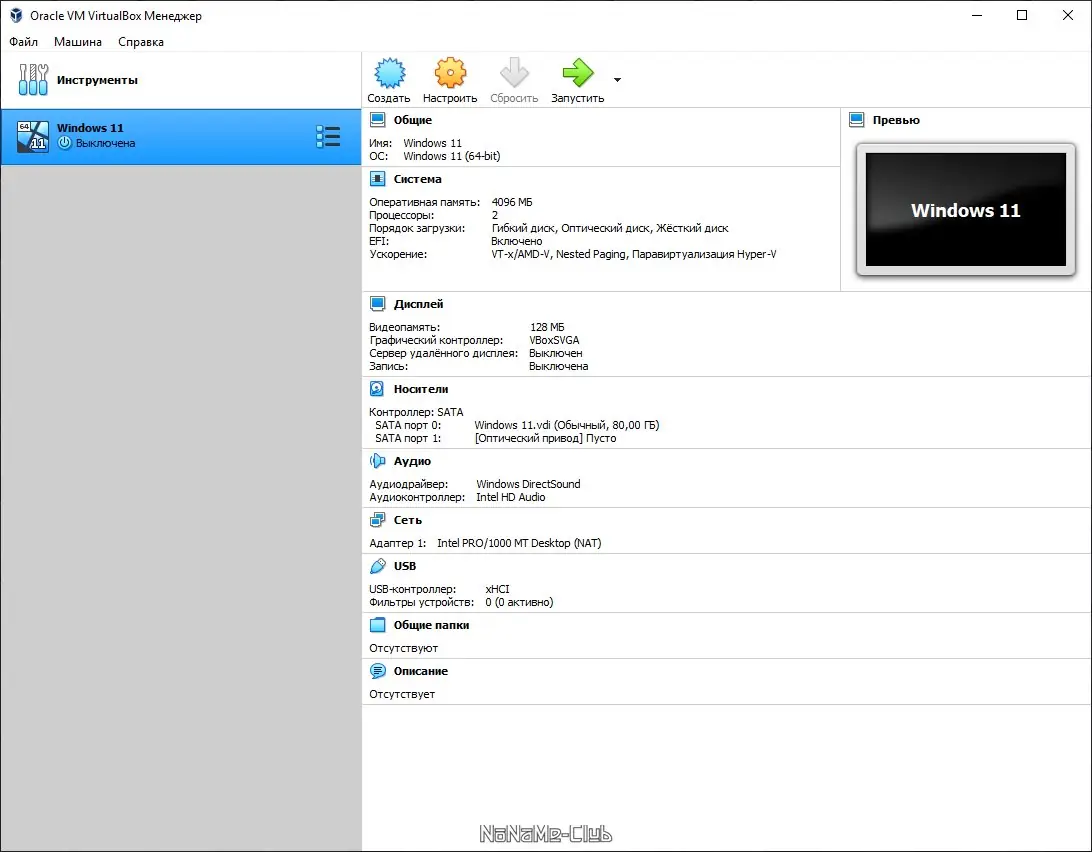Open VM settings with Настроить gear icon
1092x852 pixels.
tap(450, 72)
